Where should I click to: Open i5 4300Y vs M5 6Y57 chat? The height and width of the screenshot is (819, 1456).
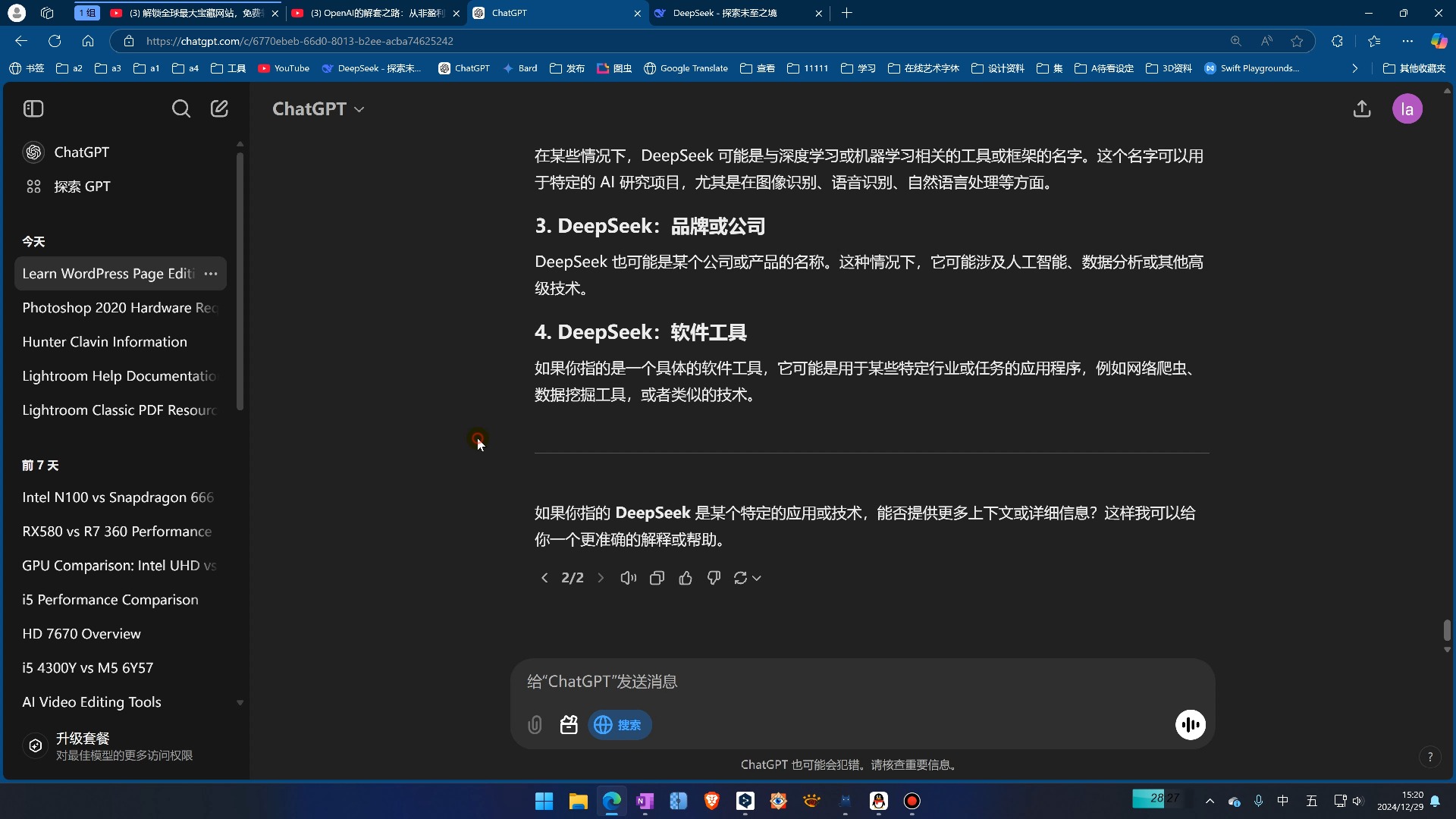(x=121, y=668)
